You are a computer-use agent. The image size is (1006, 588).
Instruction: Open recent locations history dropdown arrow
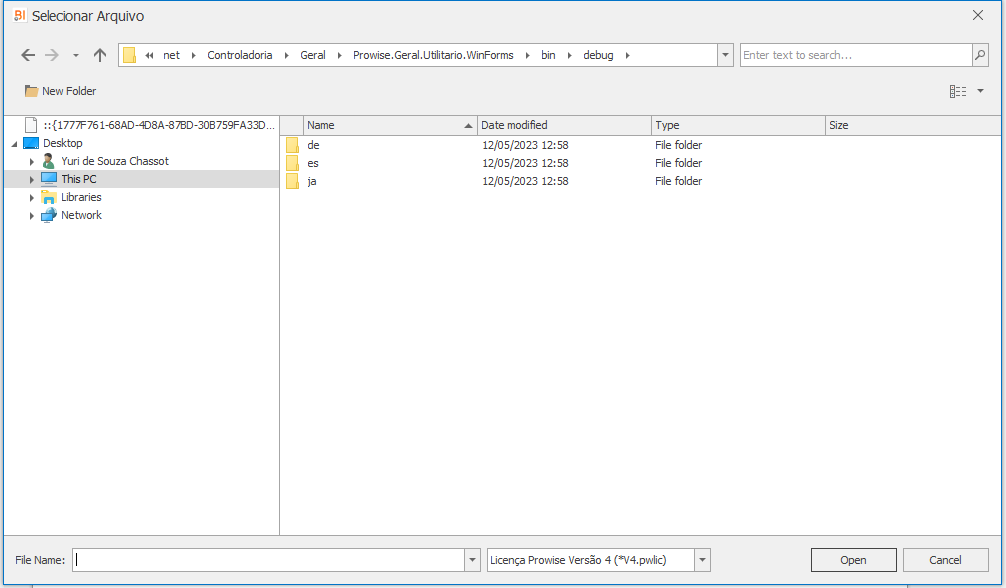[76, 56]
